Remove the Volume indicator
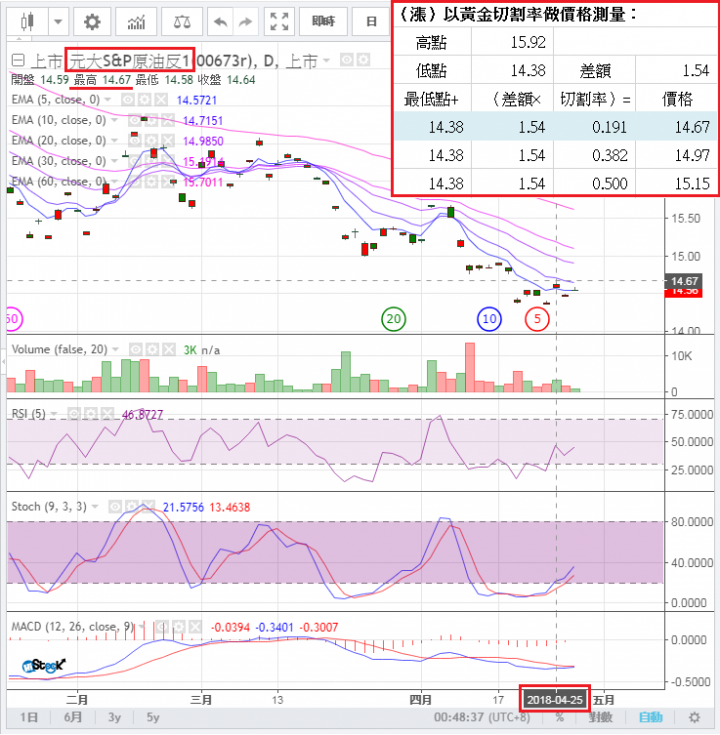 [x=168, y=349]
